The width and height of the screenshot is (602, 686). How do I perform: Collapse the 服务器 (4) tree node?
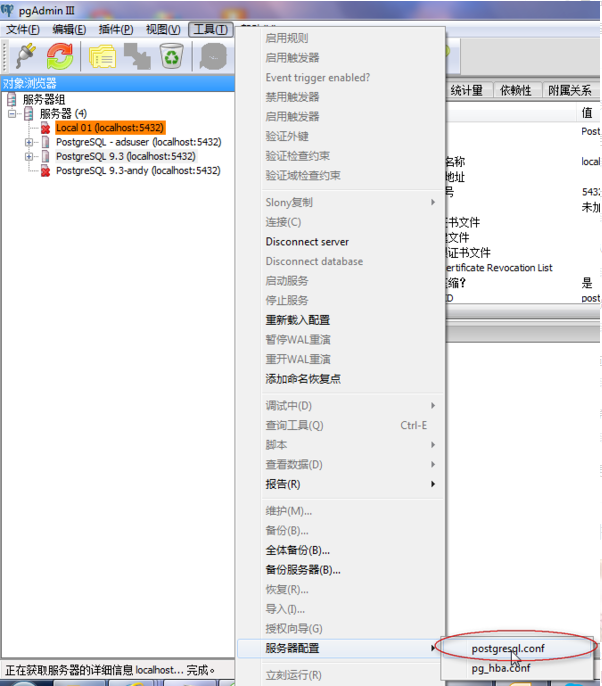[12, 114]
